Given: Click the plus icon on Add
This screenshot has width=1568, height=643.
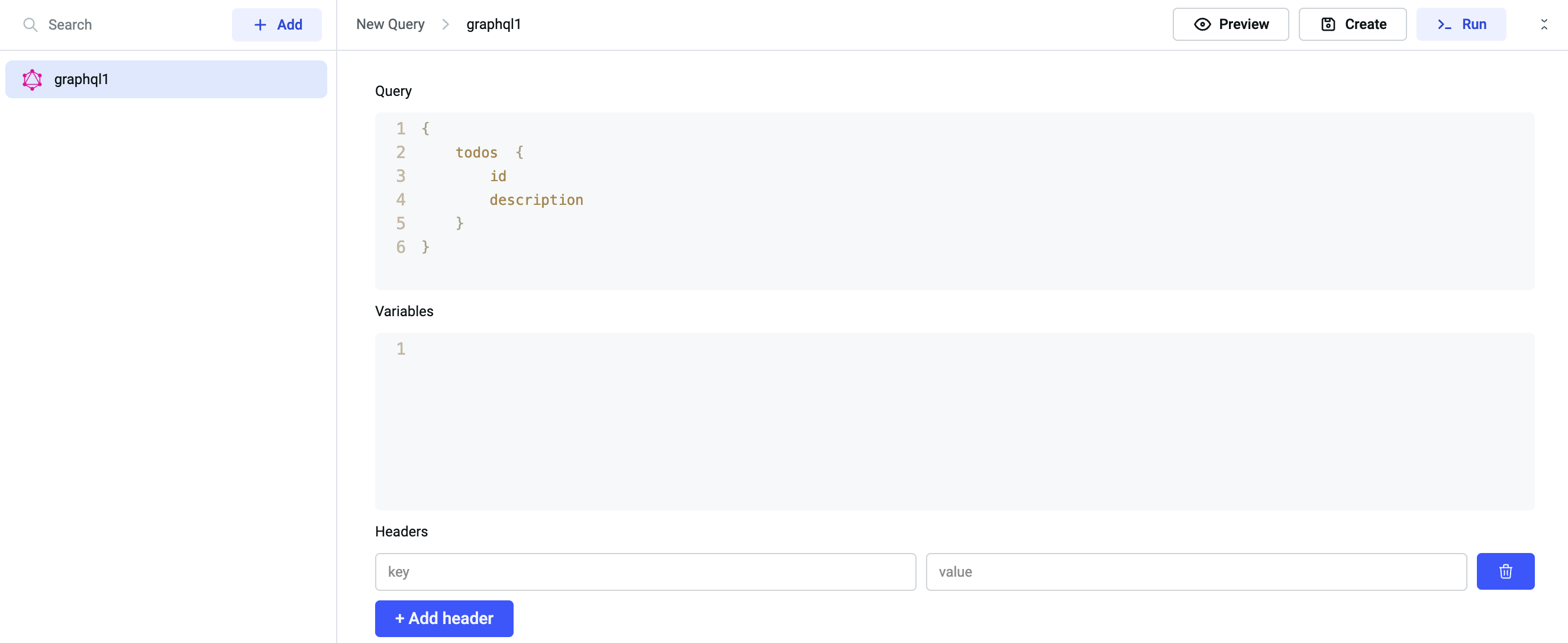Looking at the screenshot, I should pyautogui.click(x=260, y=25).
